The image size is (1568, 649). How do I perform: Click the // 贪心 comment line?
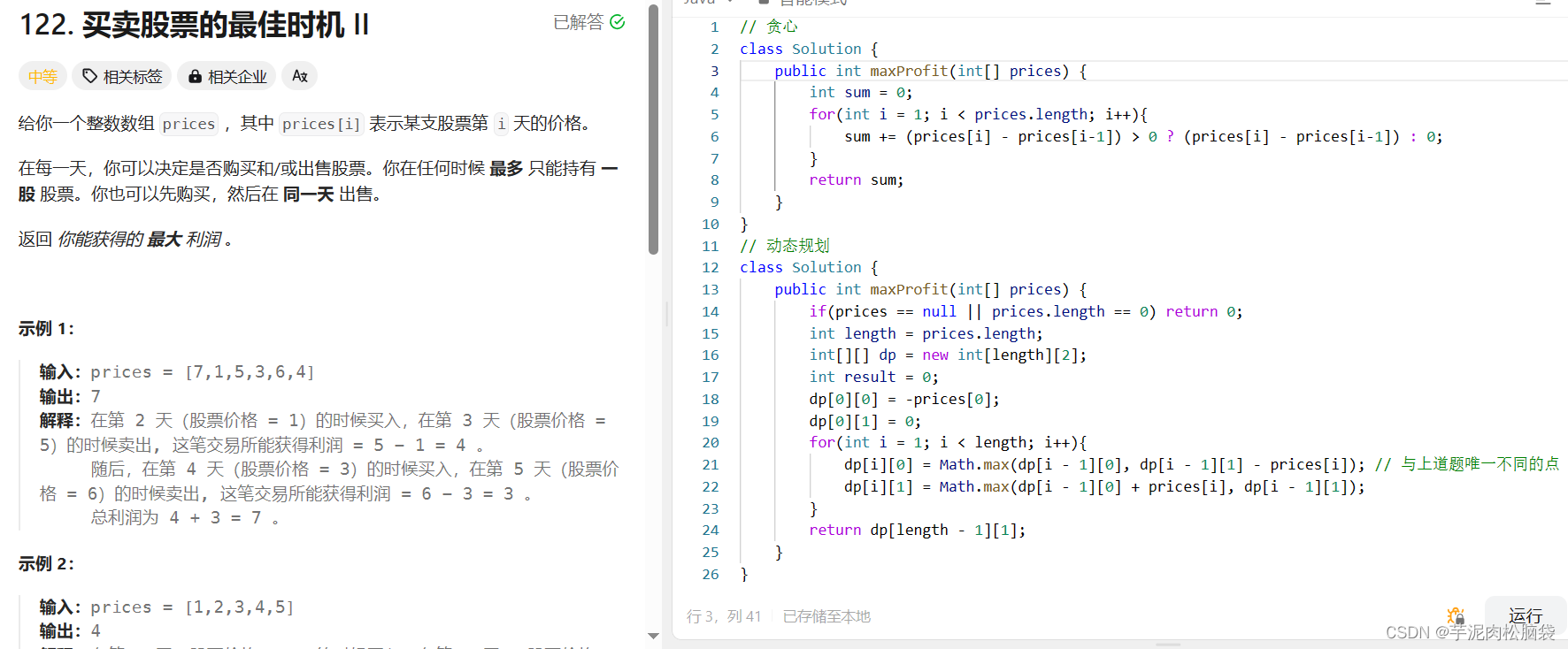pyautogui.click(x=769, y=27)
